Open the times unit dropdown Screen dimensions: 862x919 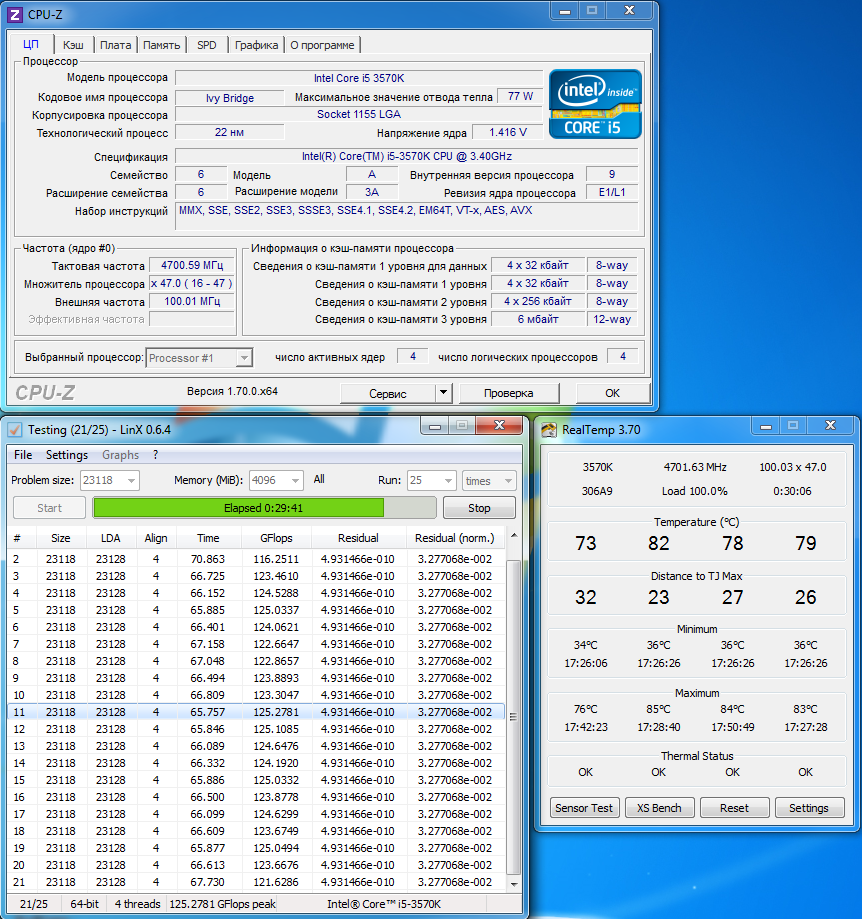click(508, 481)
